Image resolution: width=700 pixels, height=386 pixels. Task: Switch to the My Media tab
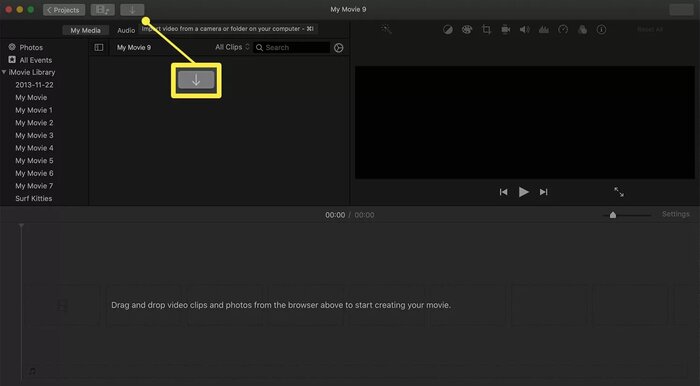(x=85, y=30)
